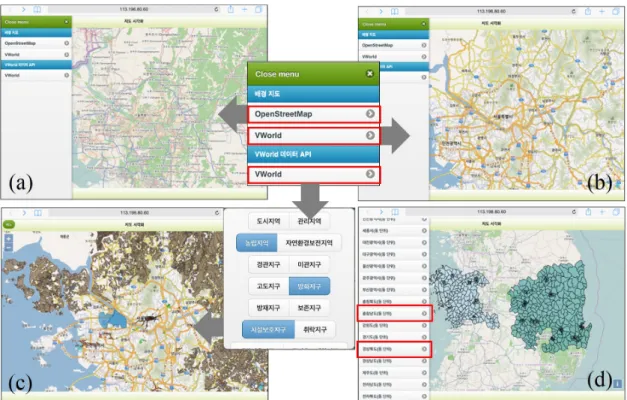Click Close menu text in panel (a) header
The width and height of the screenshot is (627, 400).
tap(17, 22)
